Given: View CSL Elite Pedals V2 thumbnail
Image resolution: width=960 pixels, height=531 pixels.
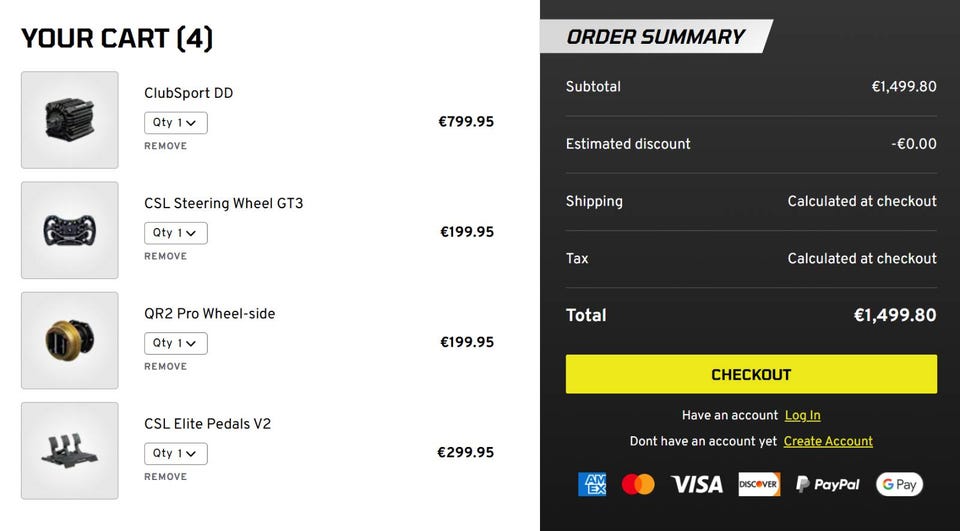Looking at the screenshot, I should [x=70, y=450].
